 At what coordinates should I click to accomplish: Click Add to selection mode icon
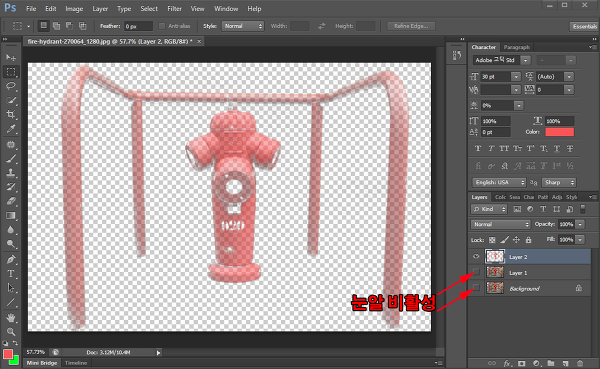[x=56, y=26]
